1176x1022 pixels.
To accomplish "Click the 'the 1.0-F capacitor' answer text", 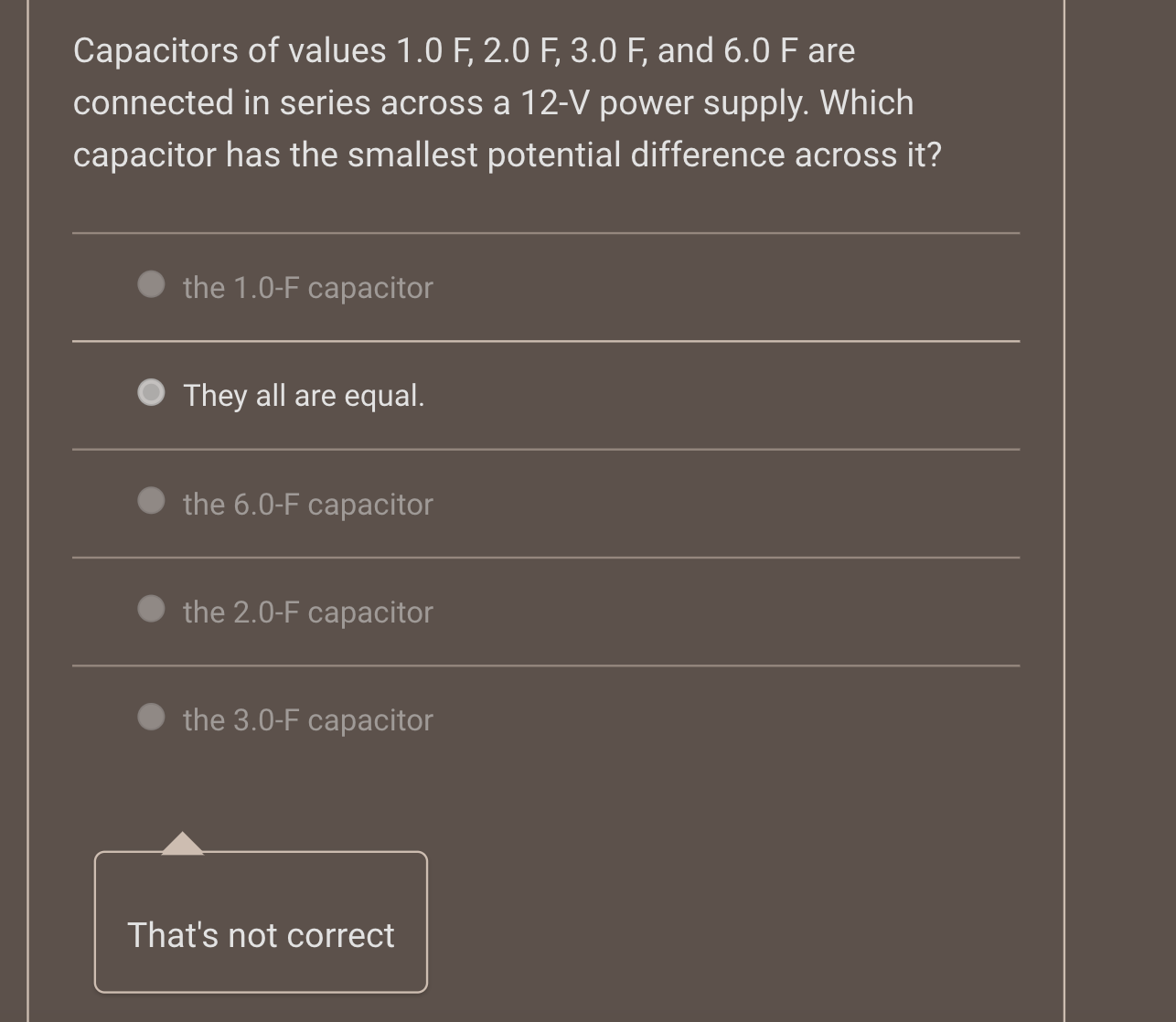I will [x=307, y=288].
